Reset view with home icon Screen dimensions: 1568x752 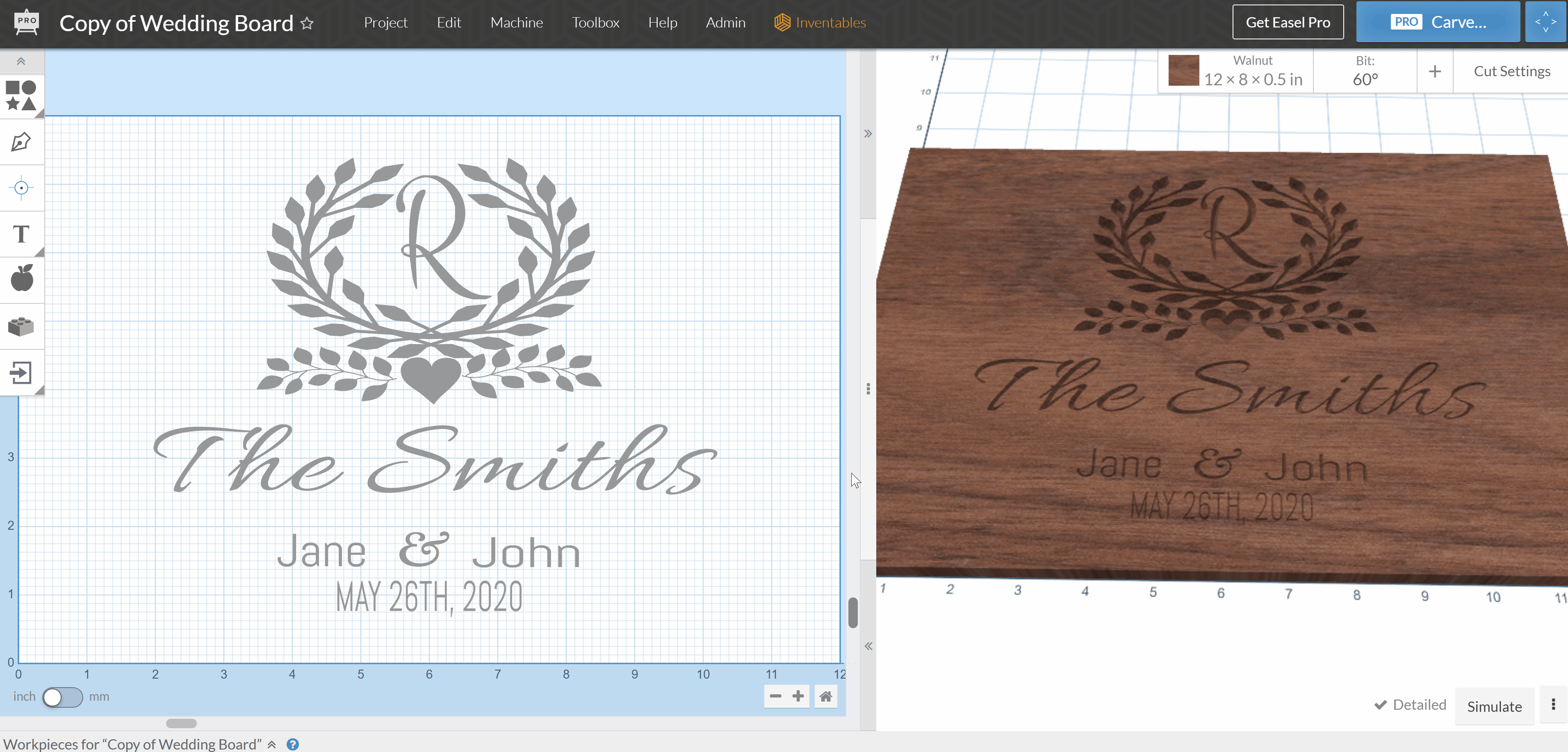click(x=825, y=696)
